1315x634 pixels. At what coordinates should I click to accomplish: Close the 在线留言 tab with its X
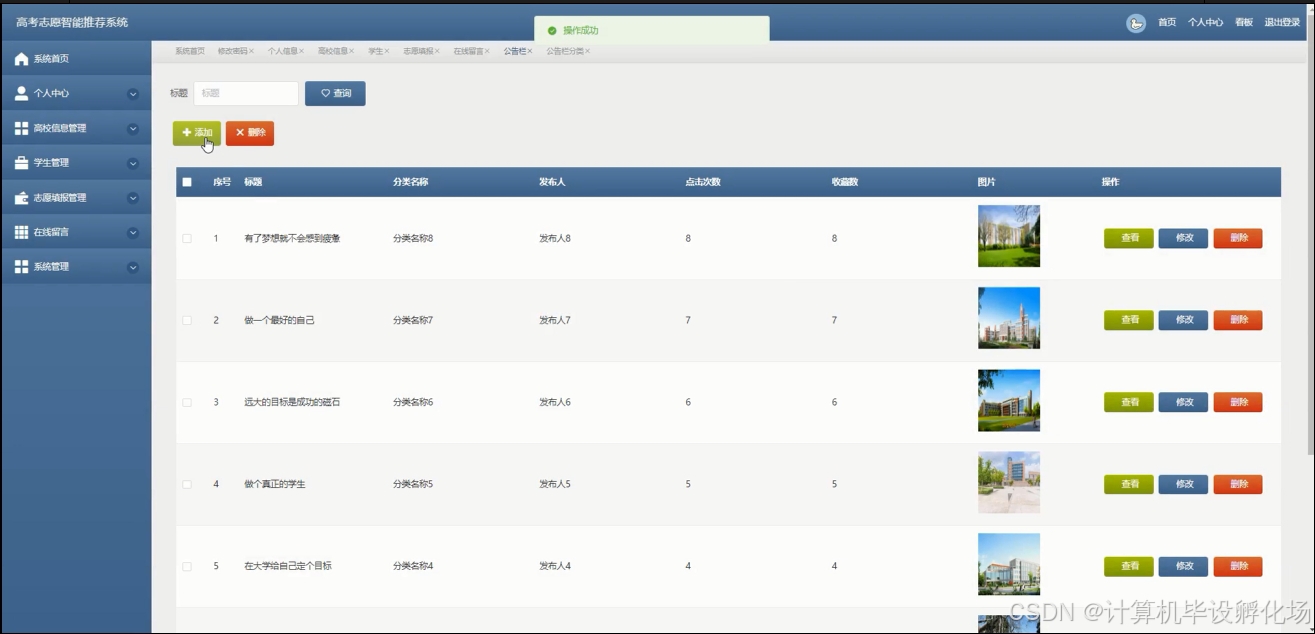487,51
